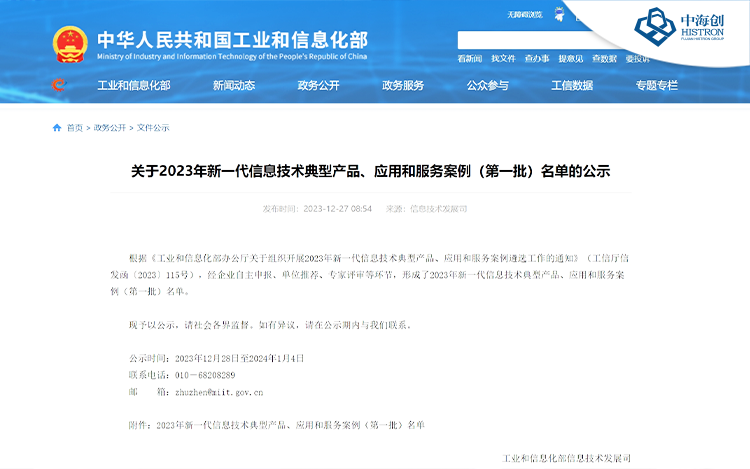Click the 文件公示 breadcrumb link
The image size is (750, 469).
point(153,128)
